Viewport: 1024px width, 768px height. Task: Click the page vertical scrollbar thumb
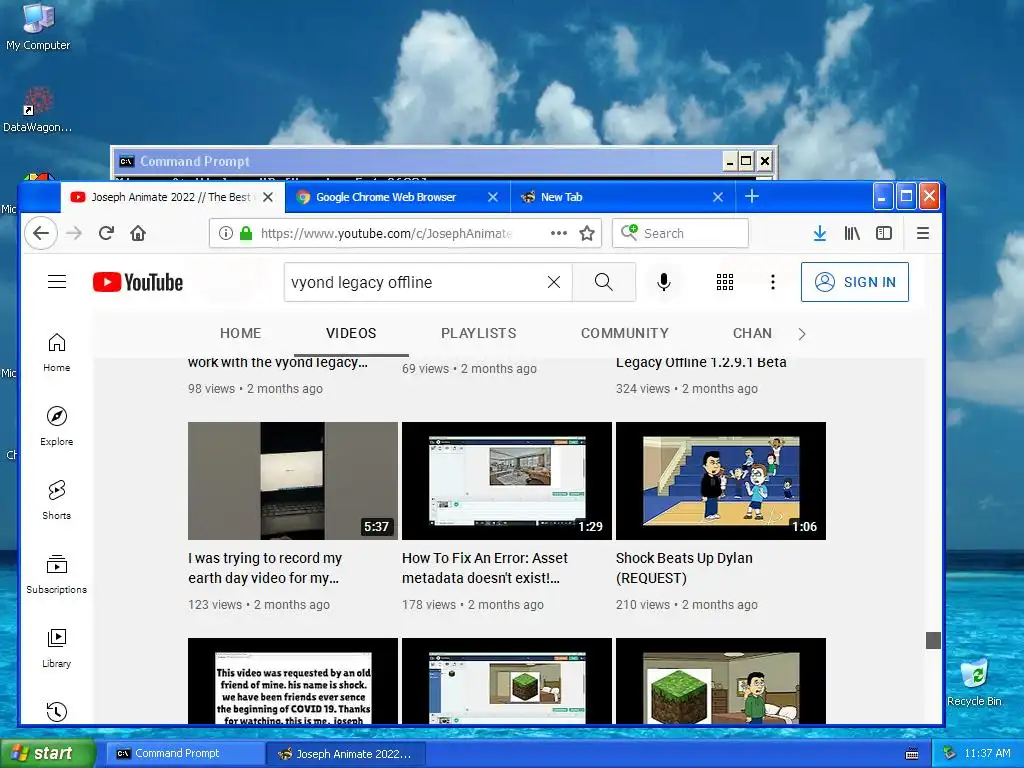pyautogui.click(x=933, y=640)
